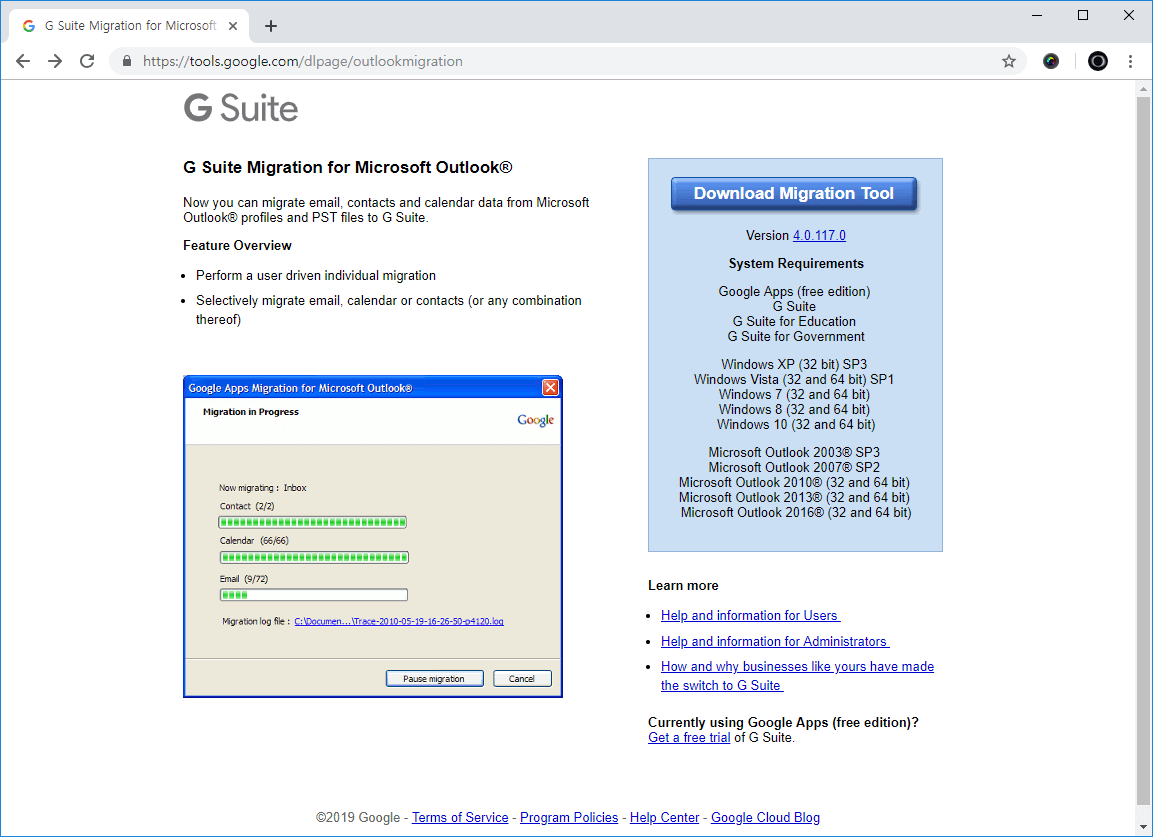Open the Terms of Service footer link
1153x837 pixels.
coord(460,818)
